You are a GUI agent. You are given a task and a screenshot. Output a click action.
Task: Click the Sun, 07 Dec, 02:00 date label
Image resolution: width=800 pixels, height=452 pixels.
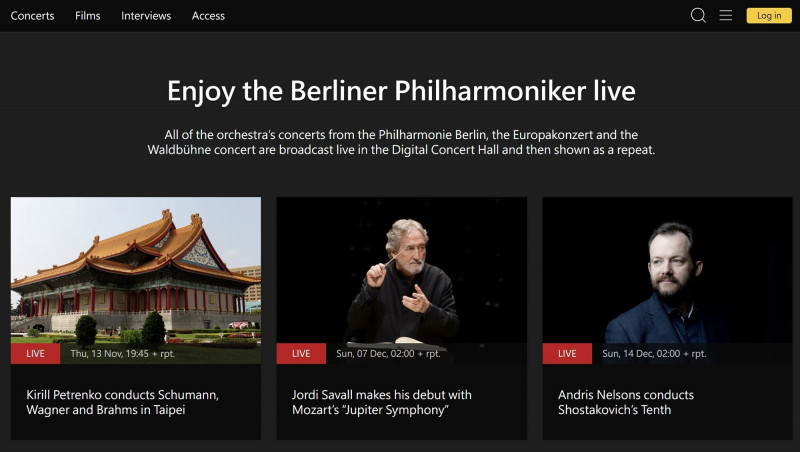tap(388, 354)
